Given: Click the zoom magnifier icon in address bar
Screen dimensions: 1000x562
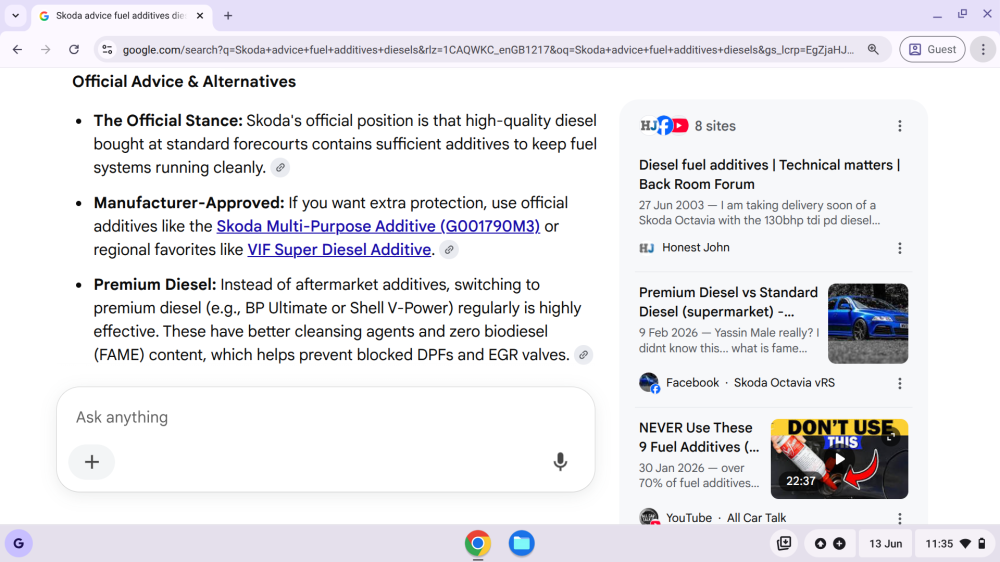Looking at the screenshot, I should (x=873, y=49).
